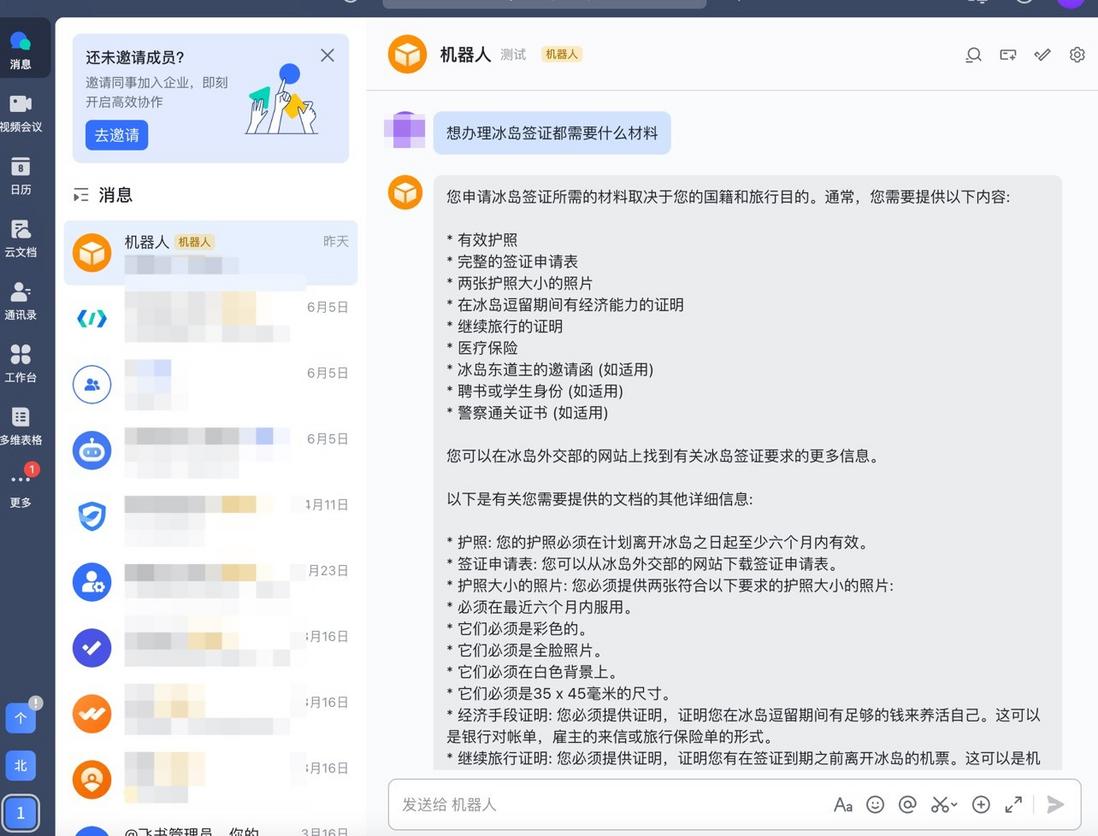The height and width of the screenshot is (836, 1098).
Task: Click the add-to-group screen icon in chat header
Action: (1008, 55)
